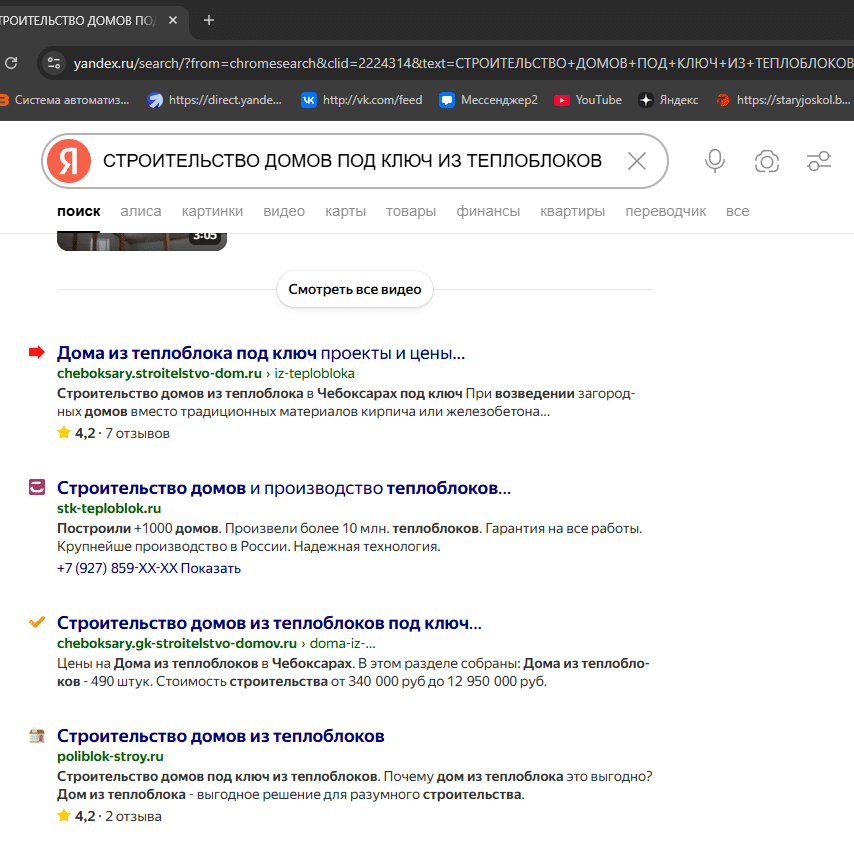Switch to карты search tab
Screen dimensions: 854x848
point(345,211)
